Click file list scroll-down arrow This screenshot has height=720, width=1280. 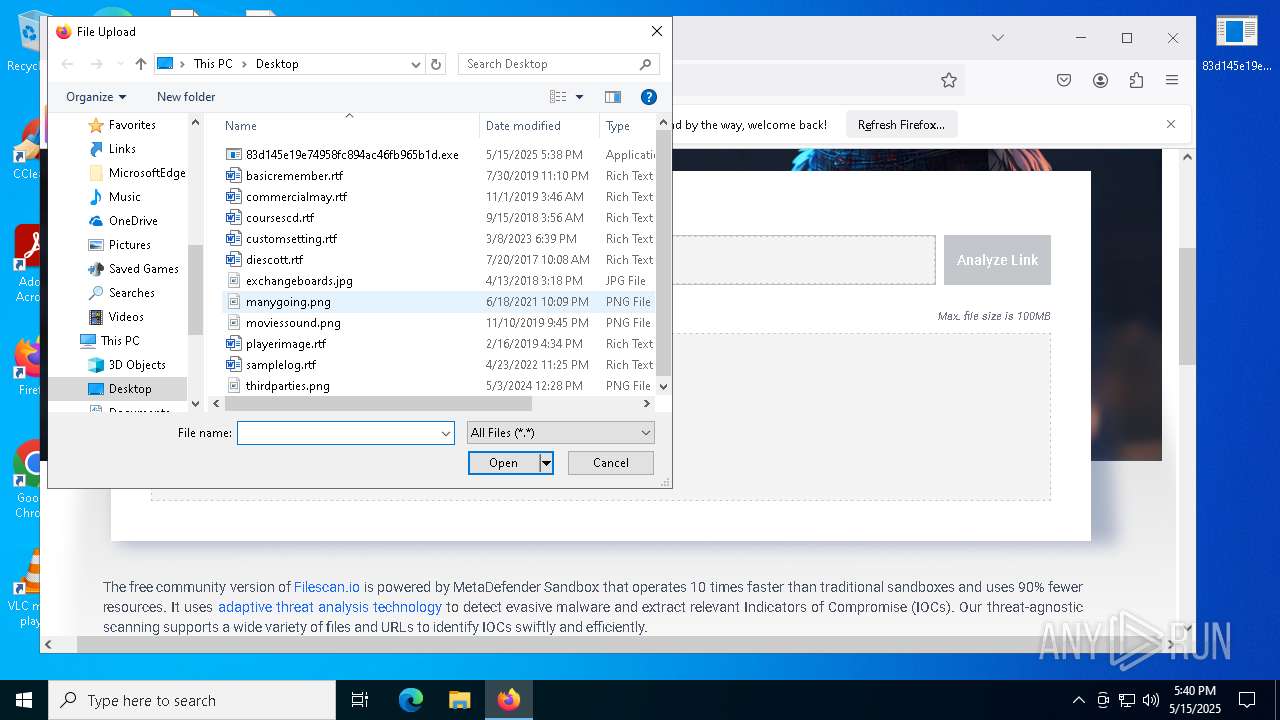(x=663, y=386)
